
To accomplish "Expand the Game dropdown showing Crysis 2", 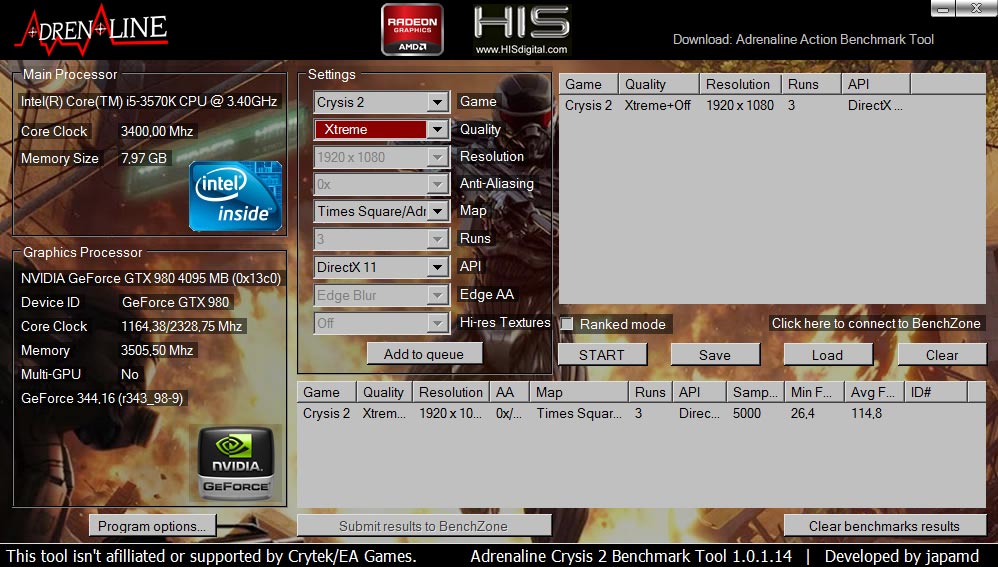I will click(437, 102).
